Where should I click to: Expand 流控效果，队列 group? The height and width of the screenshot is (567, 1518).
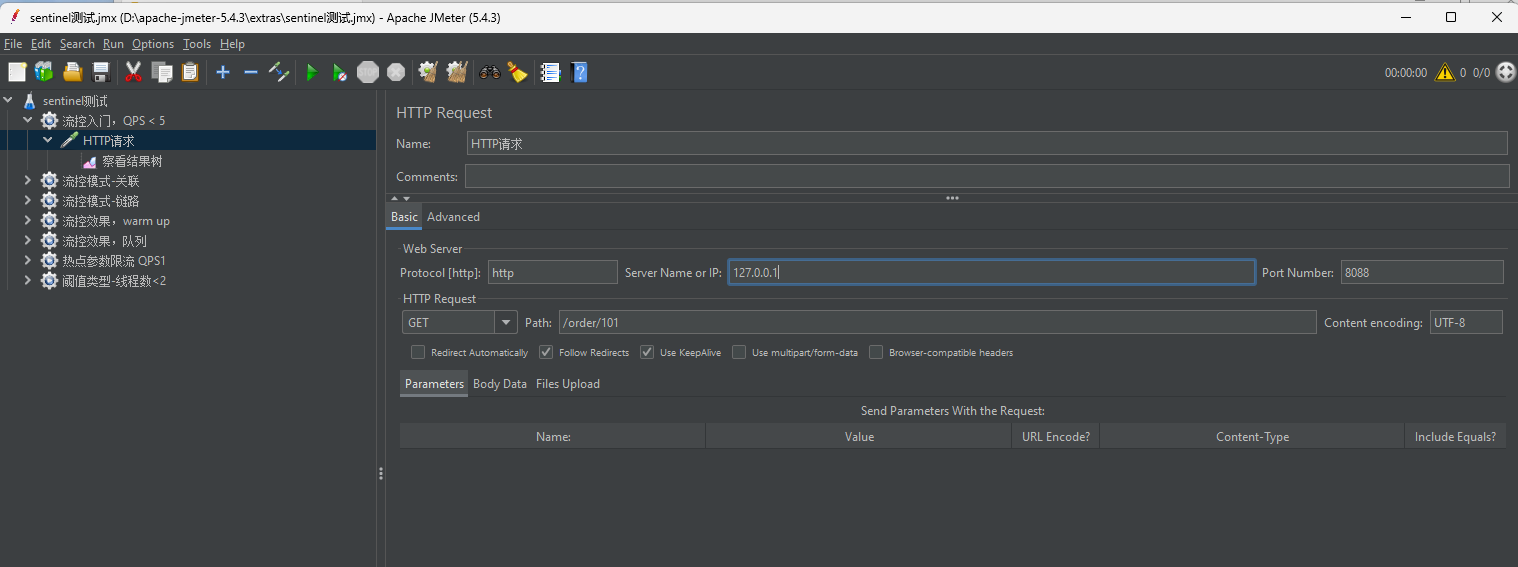click(28, 240)
